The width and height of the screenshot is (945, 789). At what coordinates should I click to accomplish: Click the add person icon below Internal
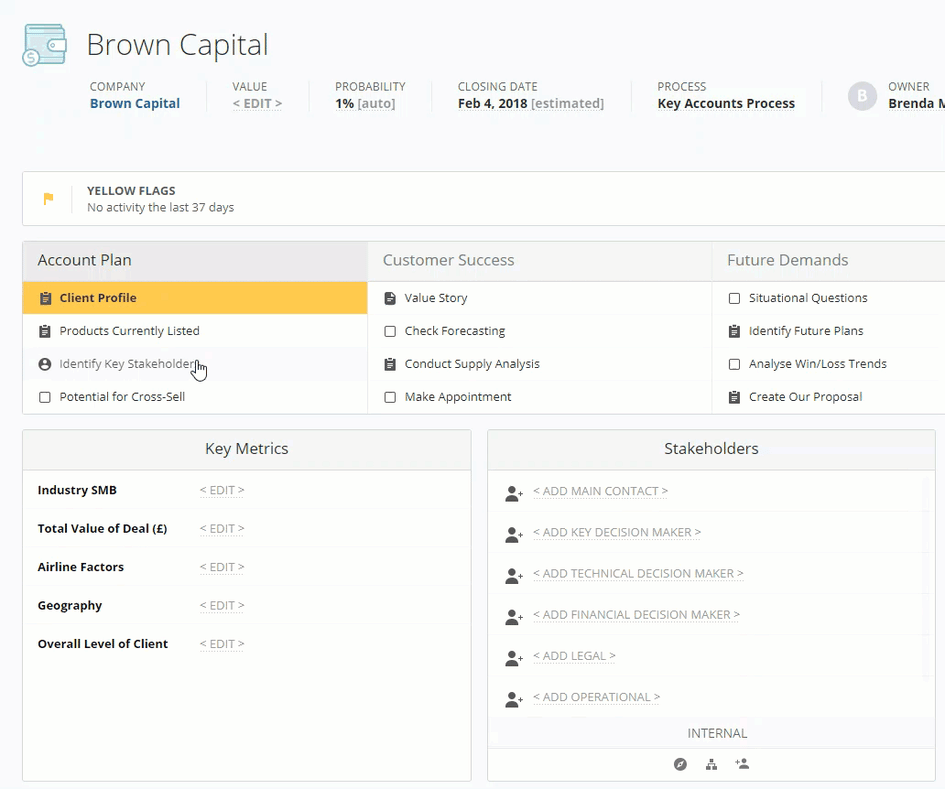(742, 764)
